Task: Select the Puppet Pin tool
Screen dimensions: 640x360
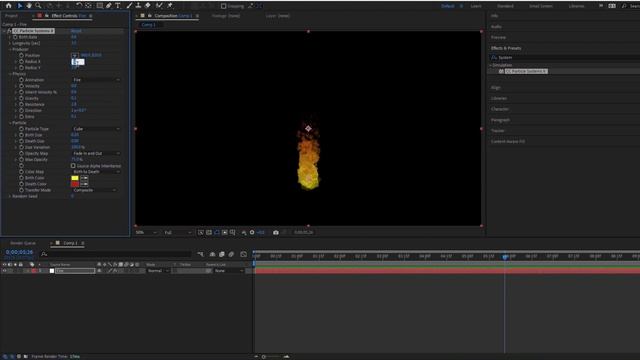Action: (169, 6)
